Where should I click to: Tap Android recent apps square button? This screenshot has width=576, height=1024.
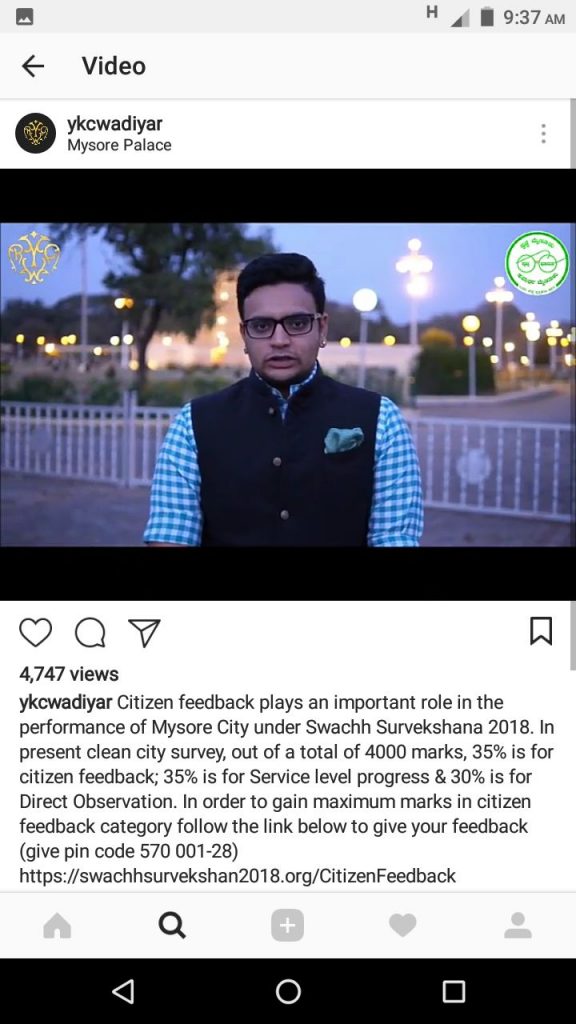(453, 991)
